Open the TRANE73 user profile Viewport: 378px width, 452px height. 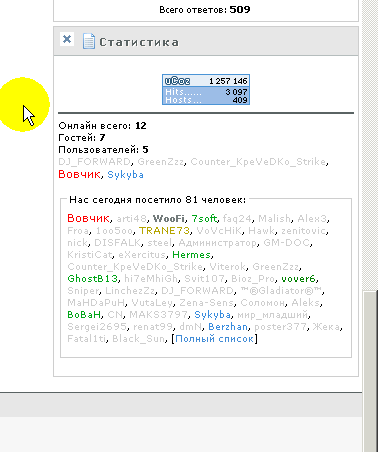[164, 231]
